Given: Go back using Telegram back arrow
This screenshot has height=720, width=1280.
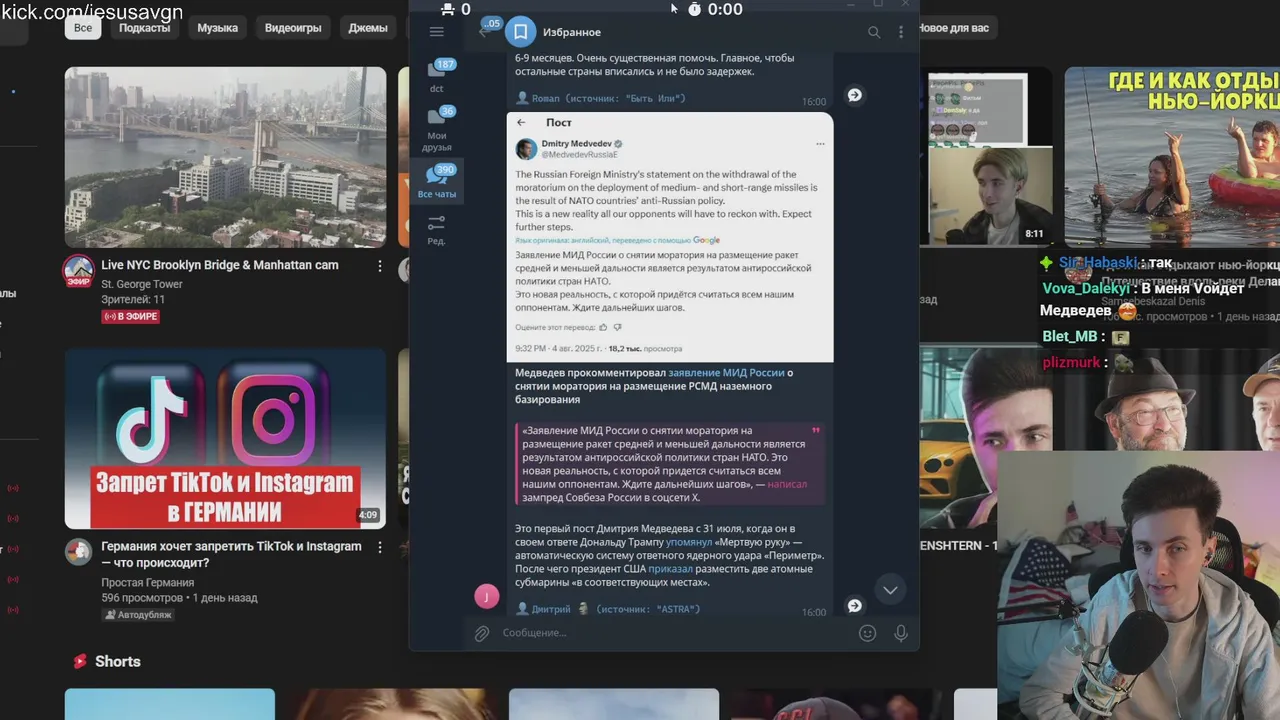Looking at the screenshot, I should [x=485, y=32].
